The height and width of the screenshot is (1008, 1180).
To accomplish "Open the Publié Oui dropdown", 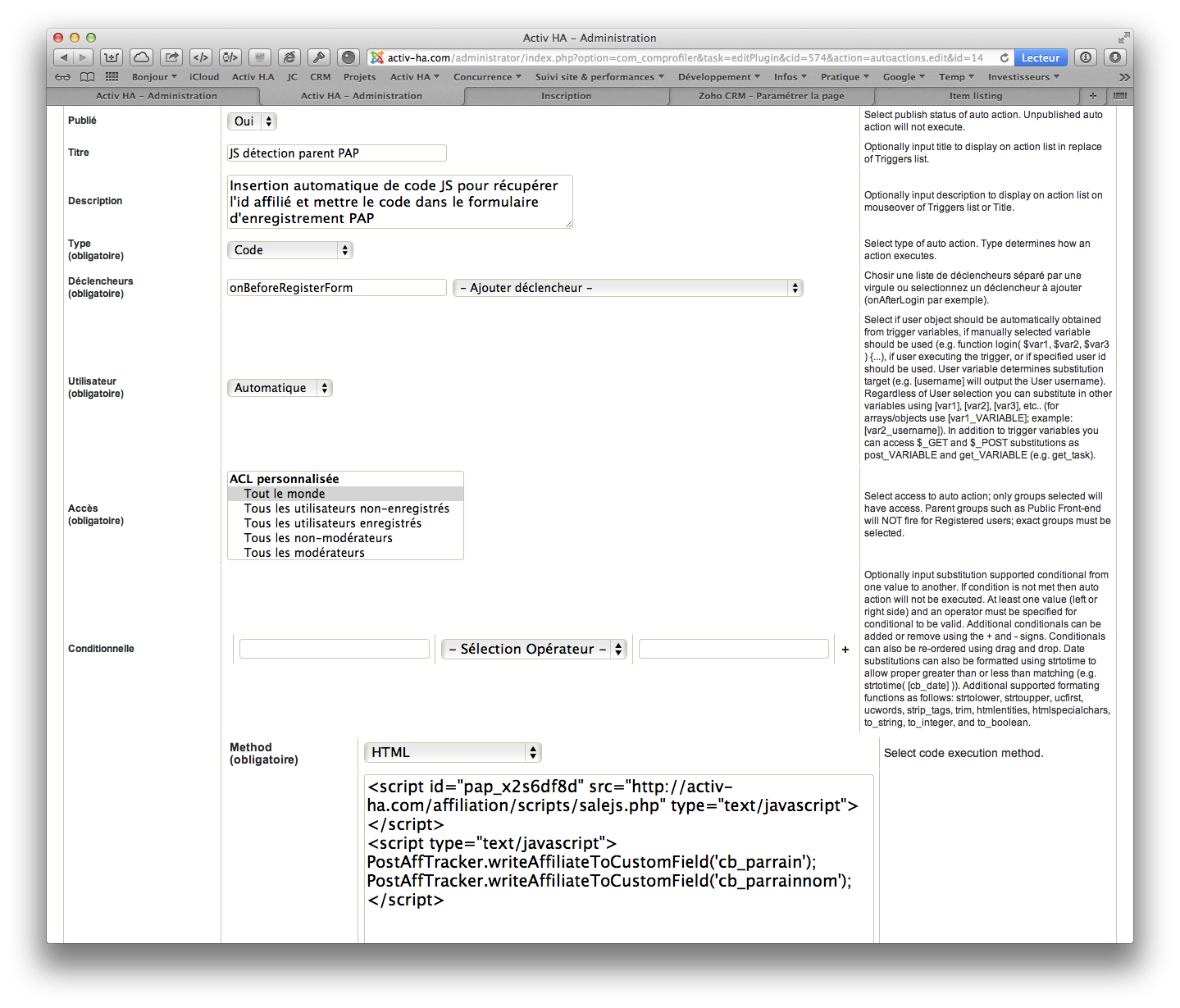I will click(252, 121).
